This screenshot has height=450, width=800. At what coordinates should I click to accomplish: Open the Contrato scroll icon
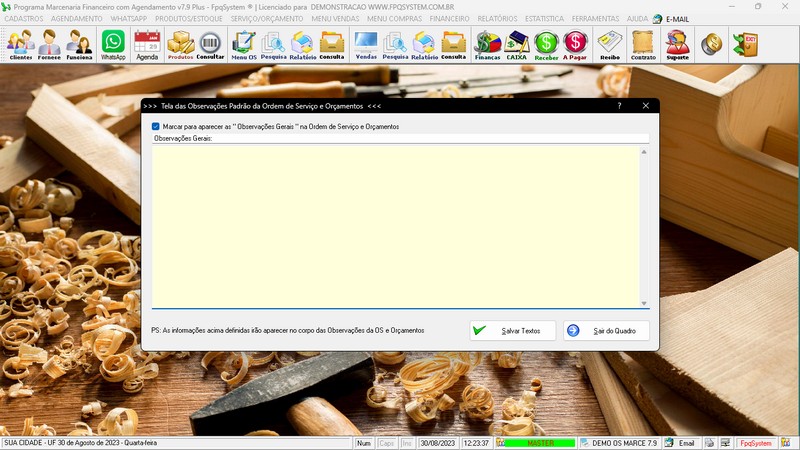coord(643,45)
